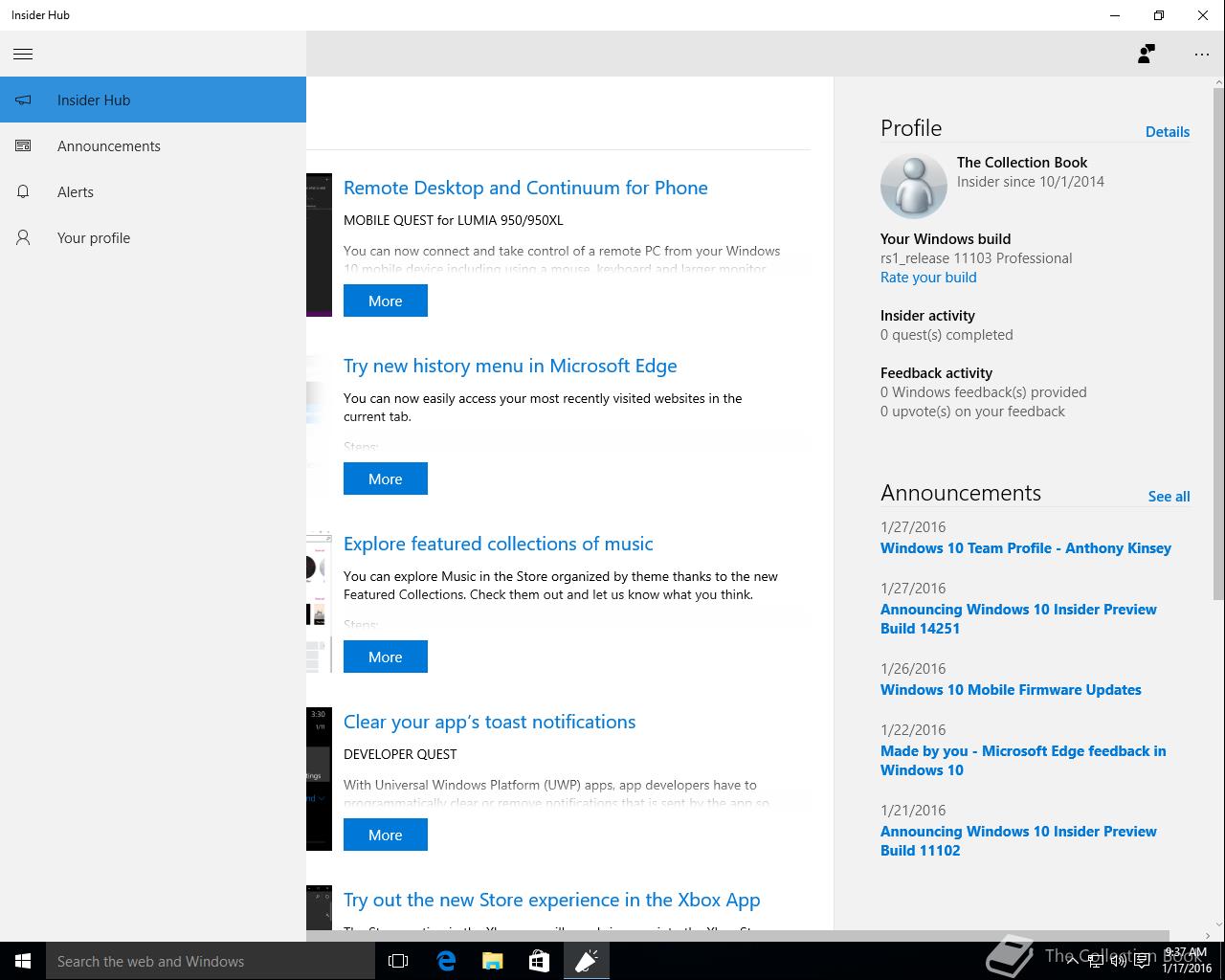Click the featured music quest thumbnail

point(319,601)
